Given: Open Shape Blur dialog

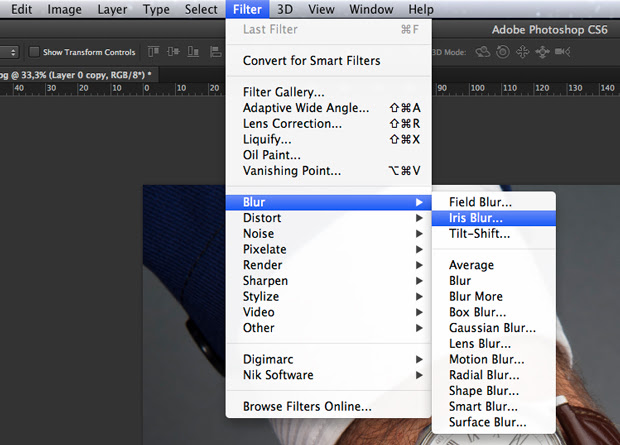Looking at the screenshot, I should [494, 391].
